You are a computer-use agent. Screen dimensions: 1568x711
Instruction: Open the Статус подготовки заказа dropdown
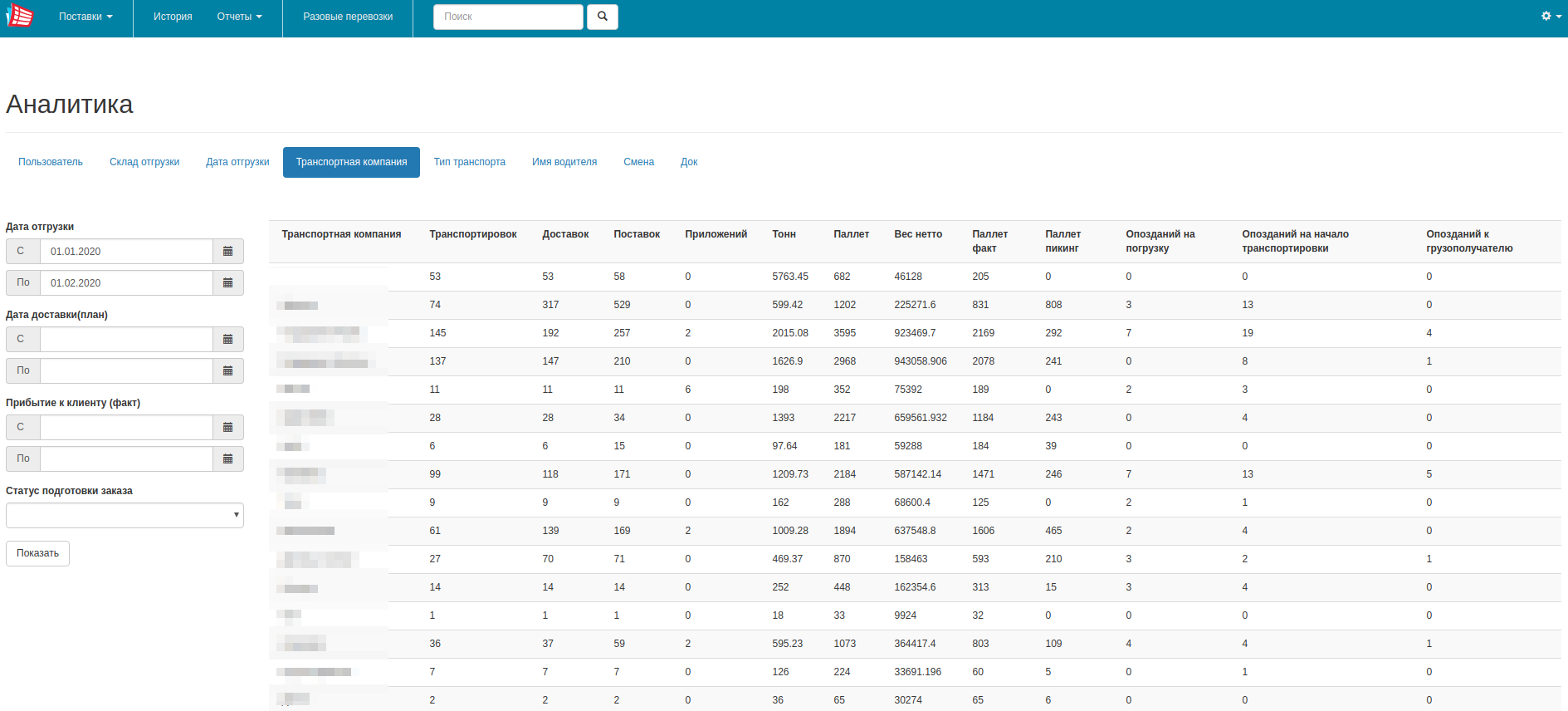pyautogui.click(x=125, y=516)
